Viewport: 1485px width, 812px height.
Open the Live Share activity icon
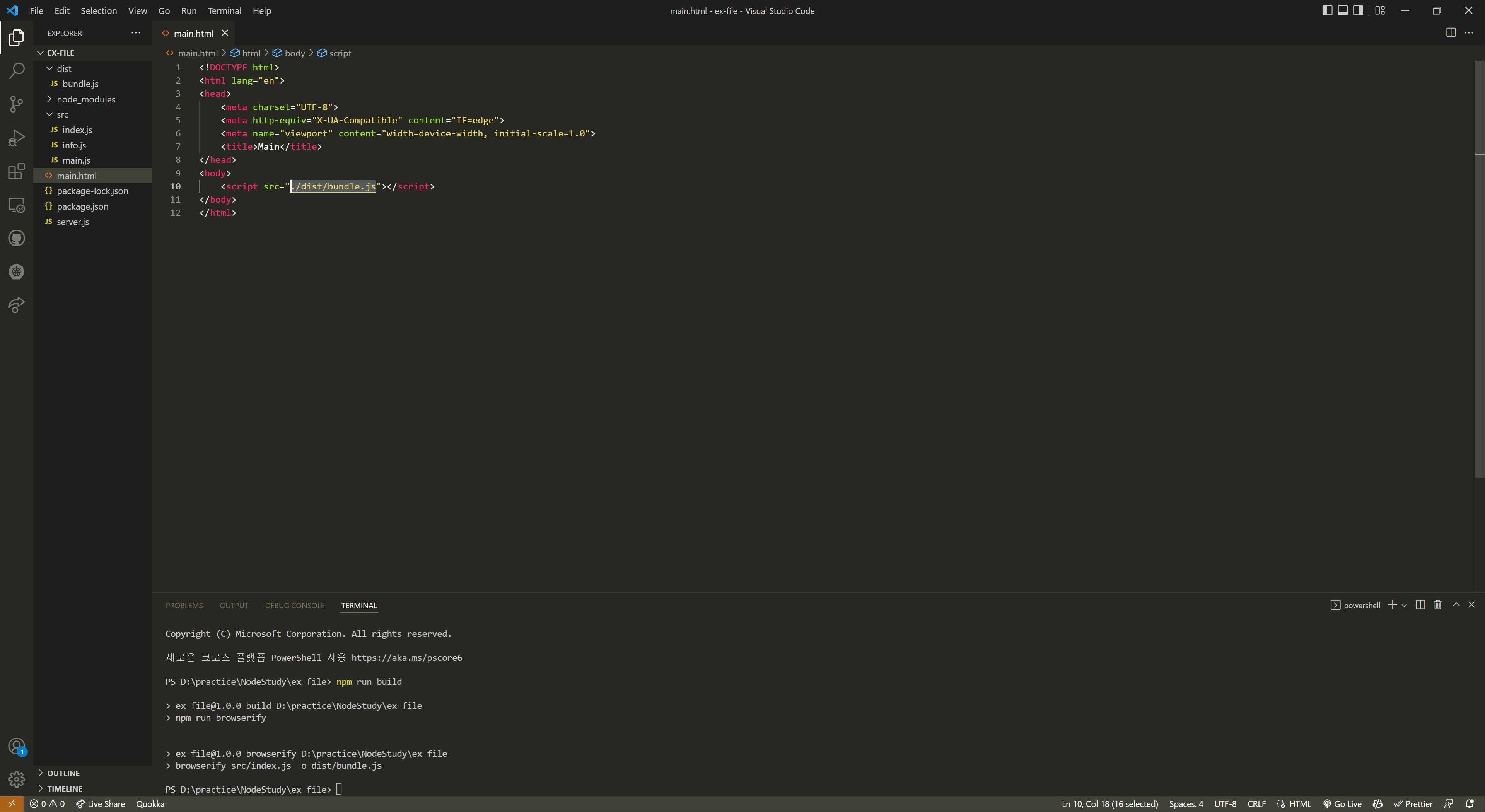click(16, 305)
